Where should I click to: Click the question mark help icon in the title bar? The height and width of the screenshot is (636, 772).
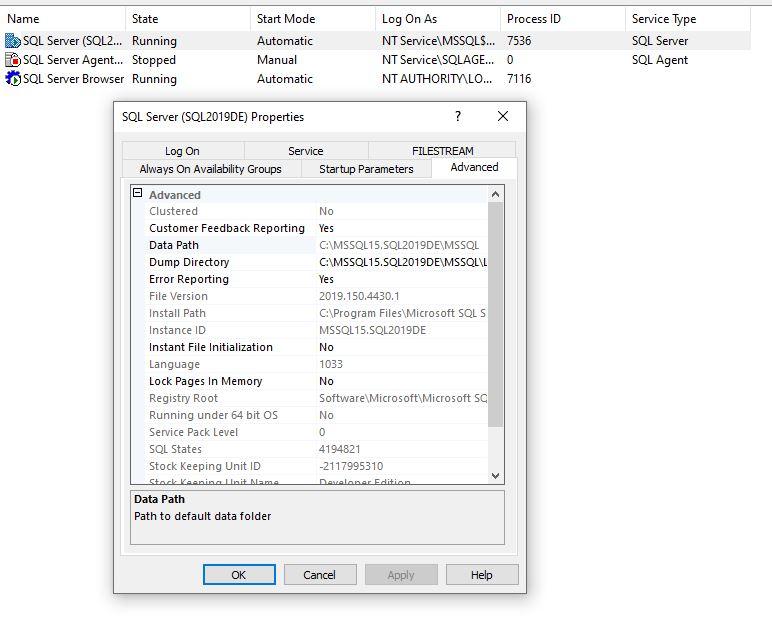click(458, 116)
